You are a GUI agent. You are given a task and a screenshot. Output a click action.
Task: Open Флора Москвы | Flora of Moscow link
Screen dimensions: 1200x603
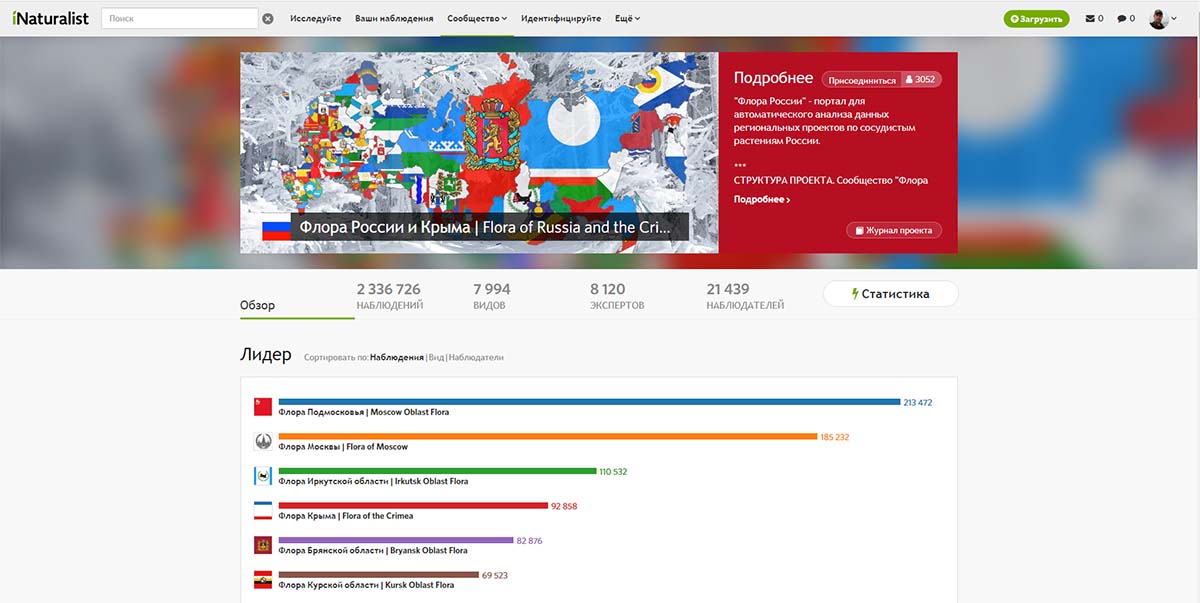(x=343, y=447)
